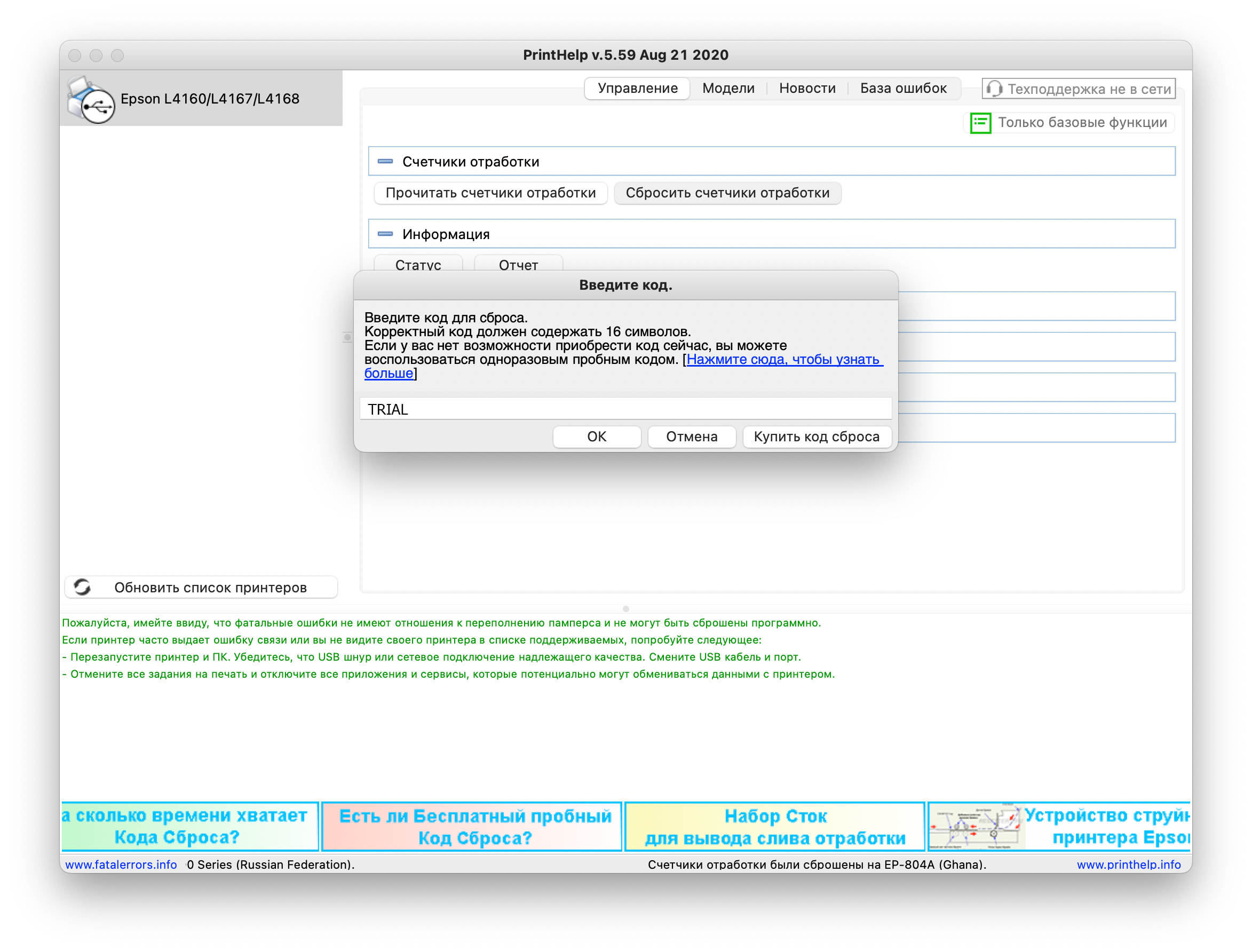Open the Устройство струйного принтера banner
The width and height of the screenshot is (1252, 952).
[1059, 826]
